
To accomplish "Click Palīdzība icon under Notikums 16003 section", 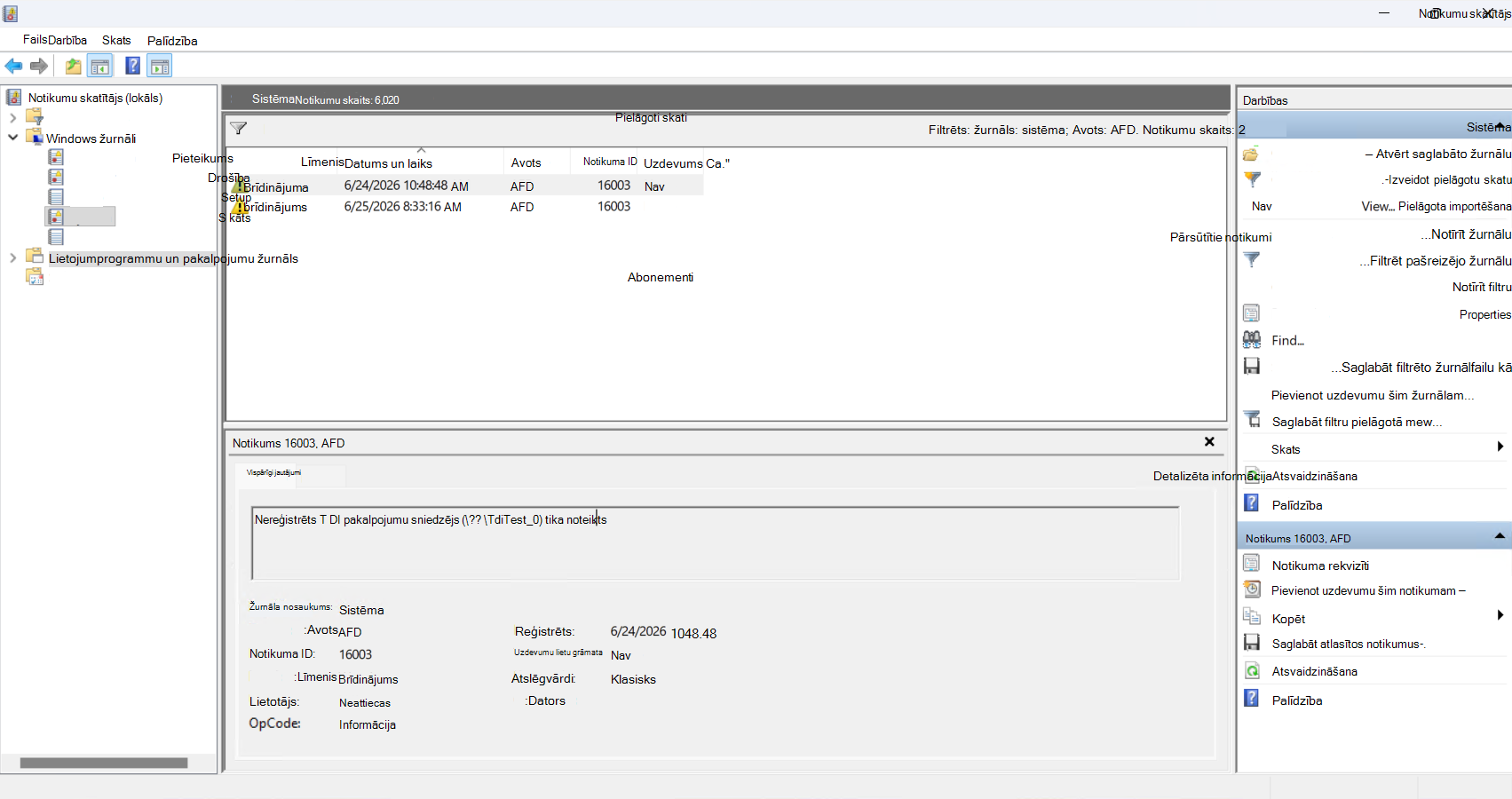I will (x=1252, y=699).
